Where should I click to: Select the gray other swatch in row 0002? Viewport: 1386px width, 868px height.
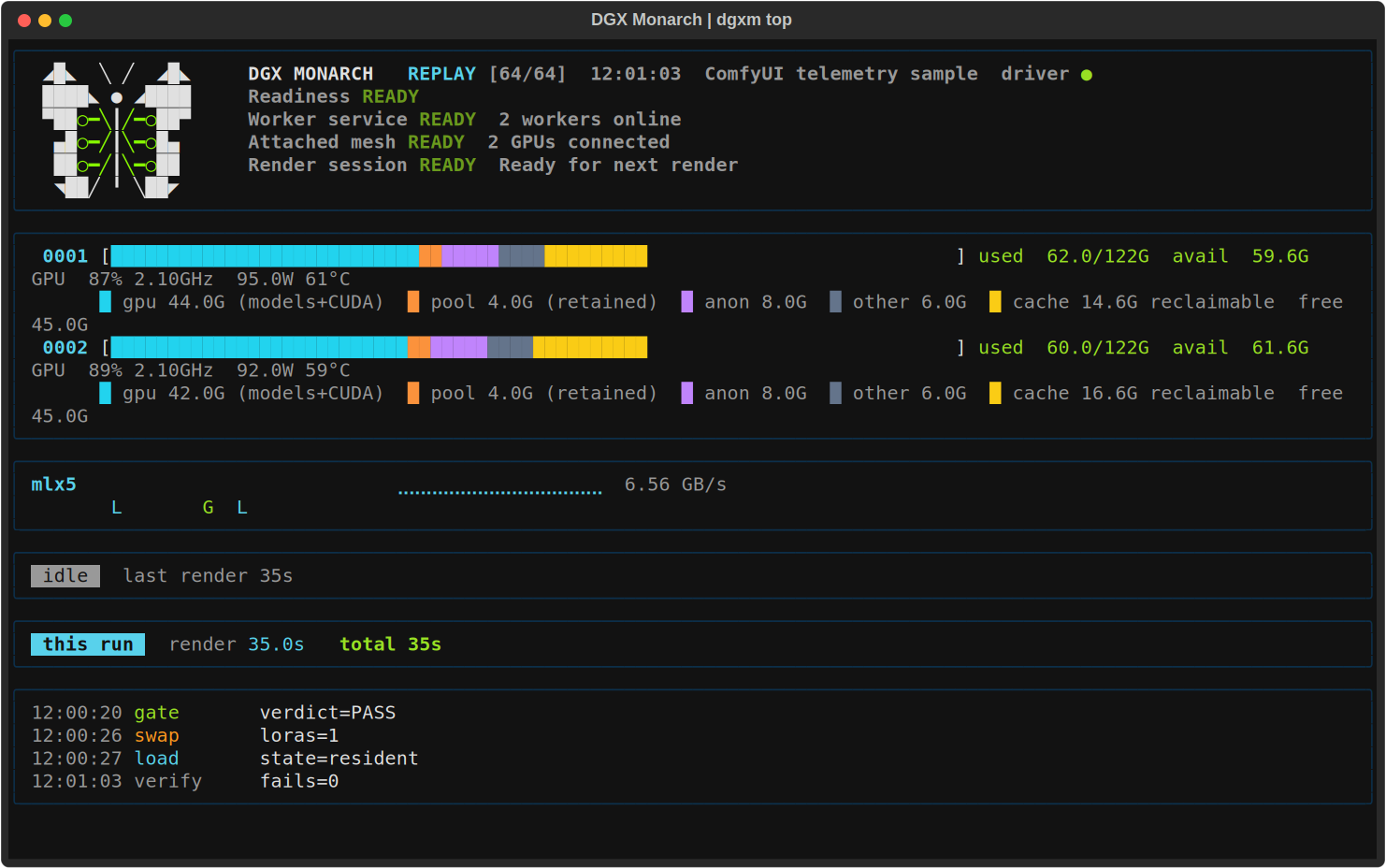pos(835,393)
